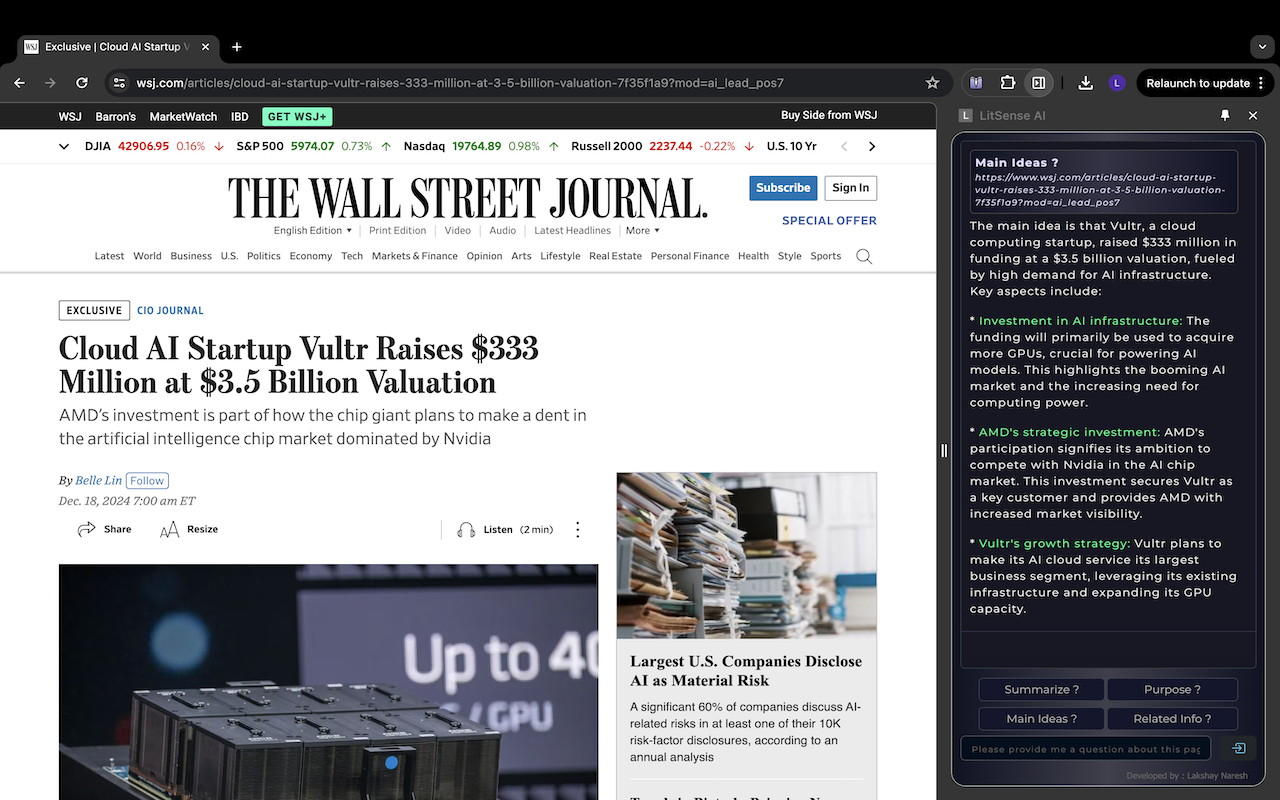Reload the WSJ page

pos(82,83)
